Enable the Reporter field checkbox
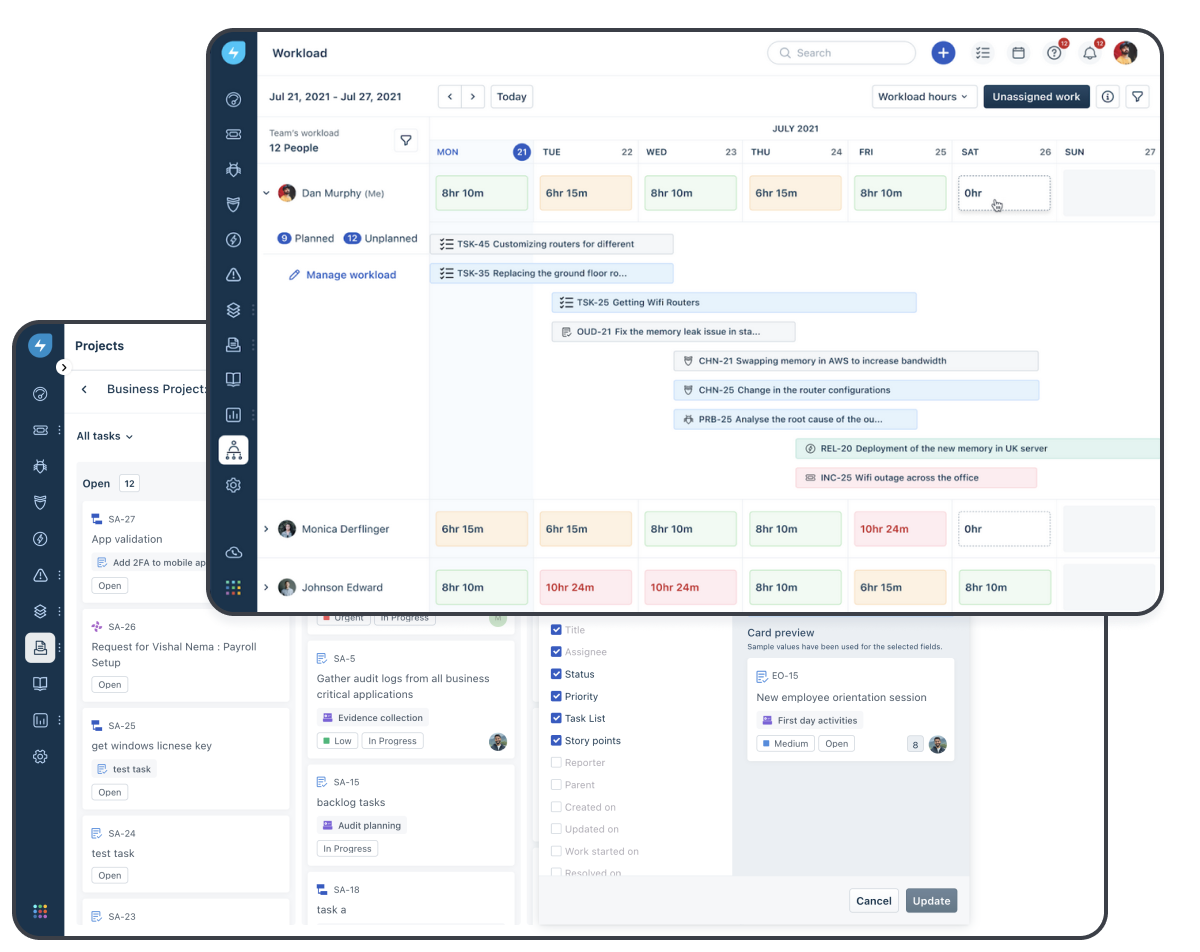 point(556,763)
